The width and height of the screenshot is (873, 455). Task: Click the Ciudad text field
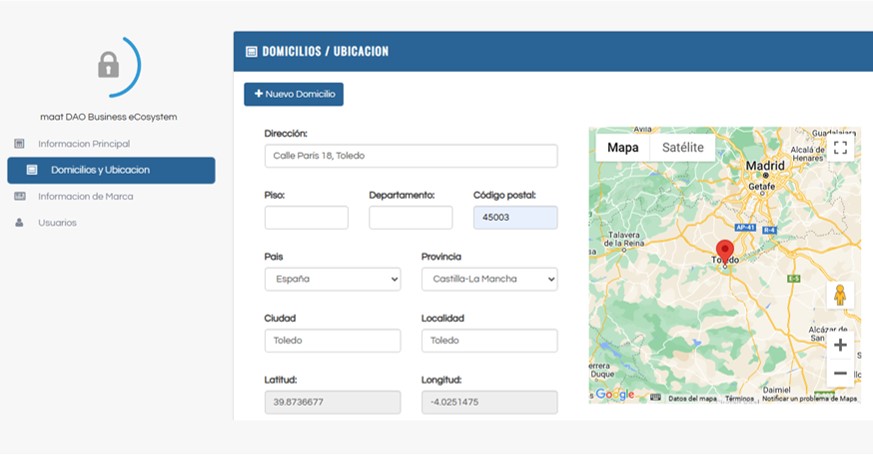pyautogui.click(x=332, y=341)
